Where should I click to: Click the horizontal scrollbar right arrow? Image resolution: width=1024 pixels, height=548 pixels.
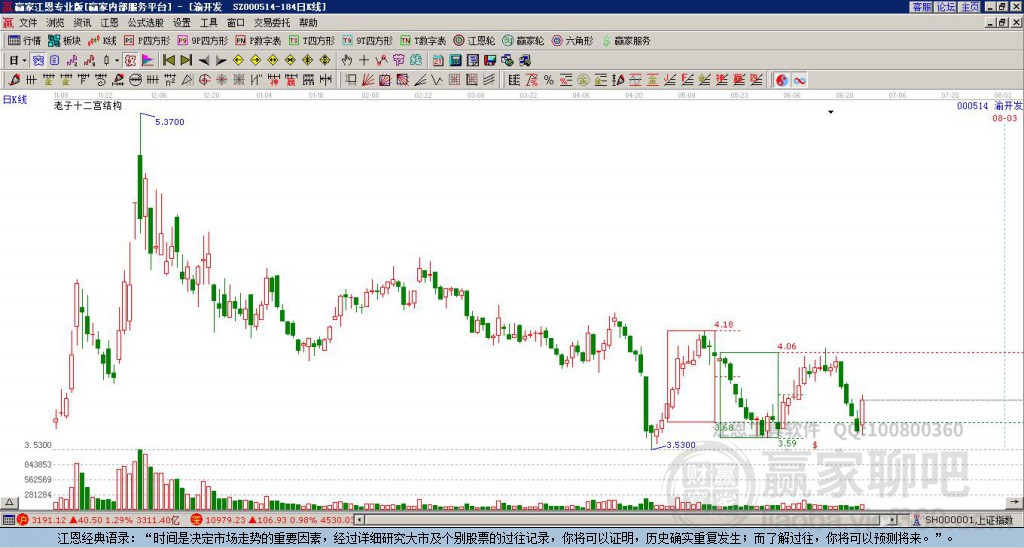tap(893, 520)
